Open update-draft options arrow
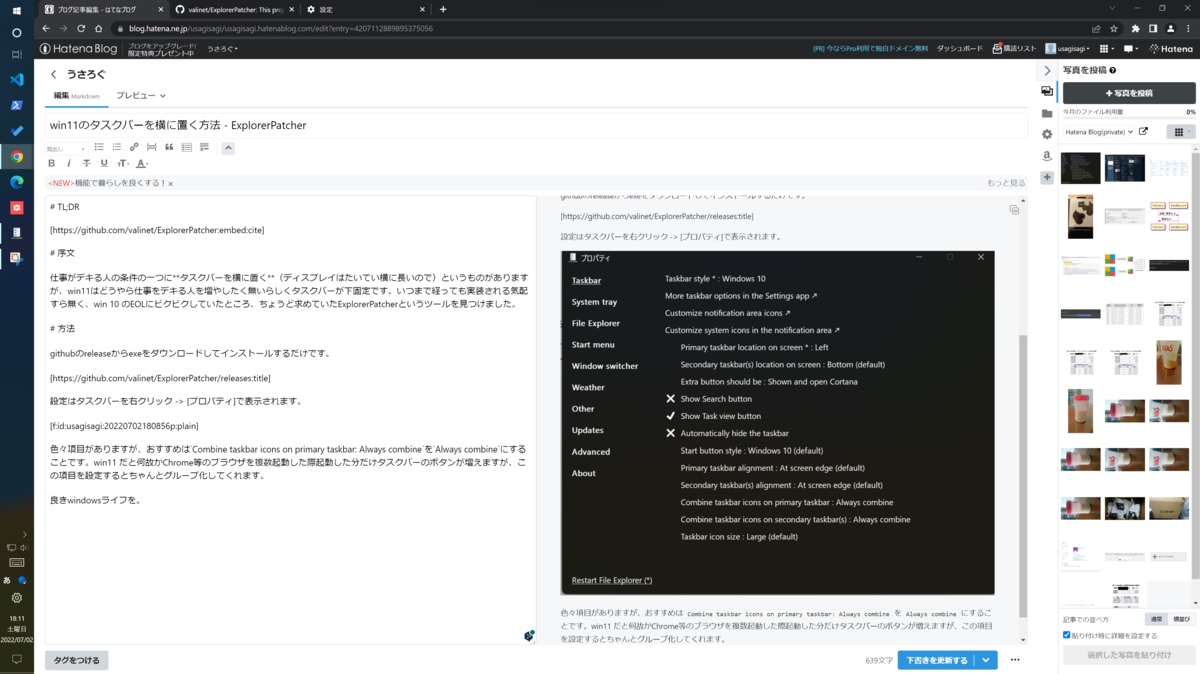Screen dimensions: 1200x674 (987, 660)
